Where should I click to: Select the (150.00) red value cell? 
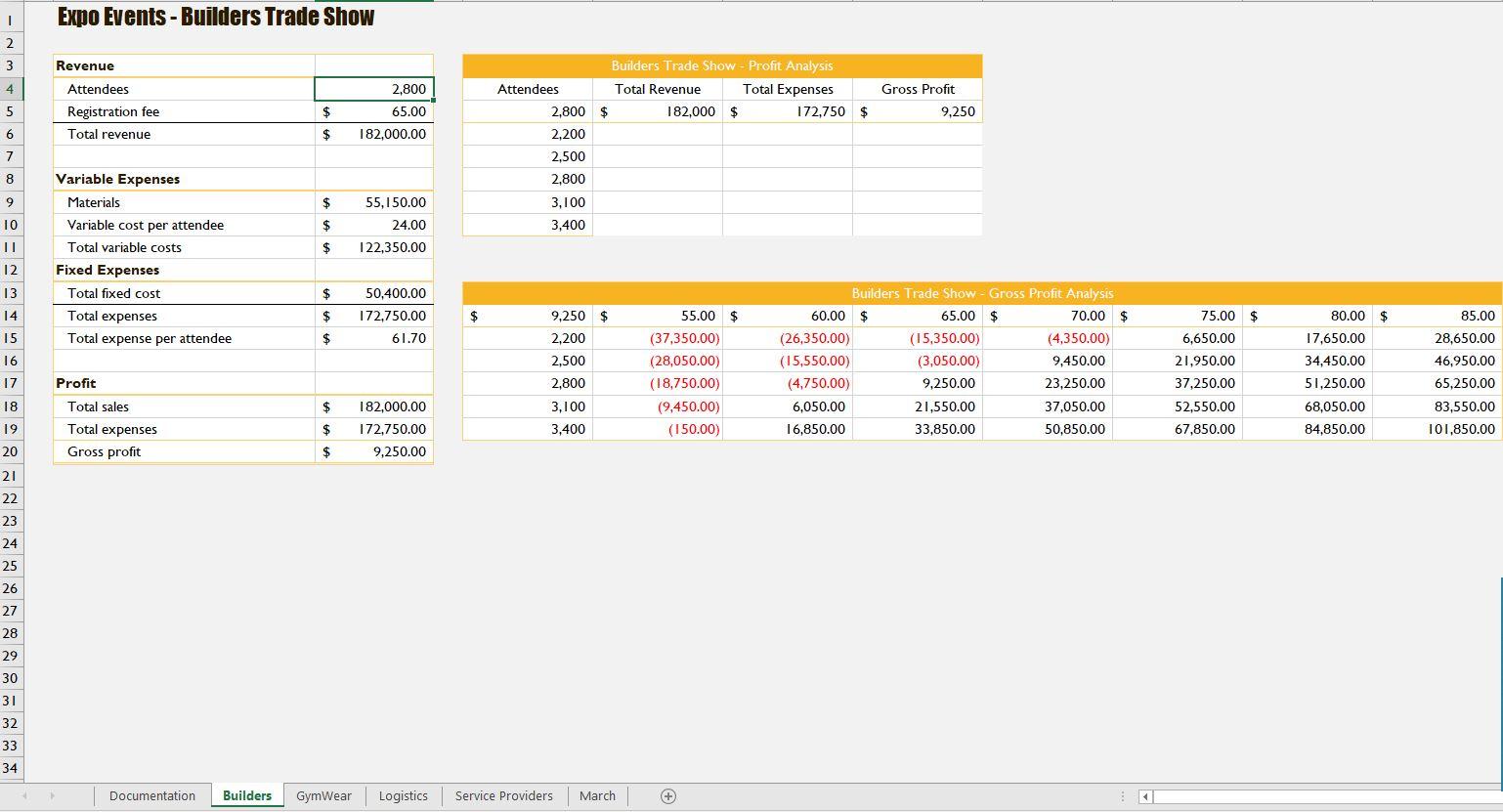tap(658, 429)
